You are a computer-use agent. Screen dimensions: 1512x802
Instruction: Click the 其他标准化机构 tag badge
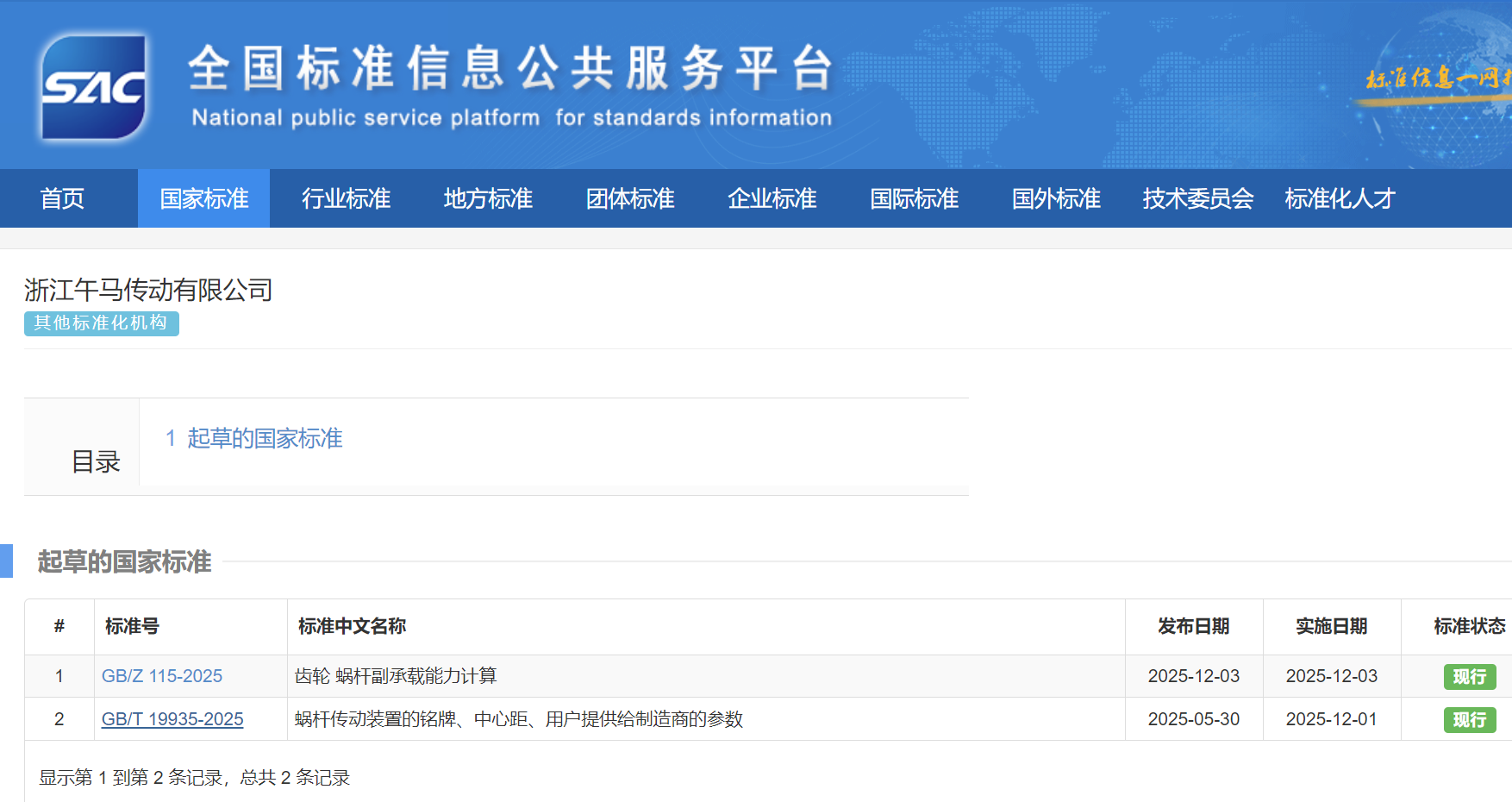tap(101, 323)
